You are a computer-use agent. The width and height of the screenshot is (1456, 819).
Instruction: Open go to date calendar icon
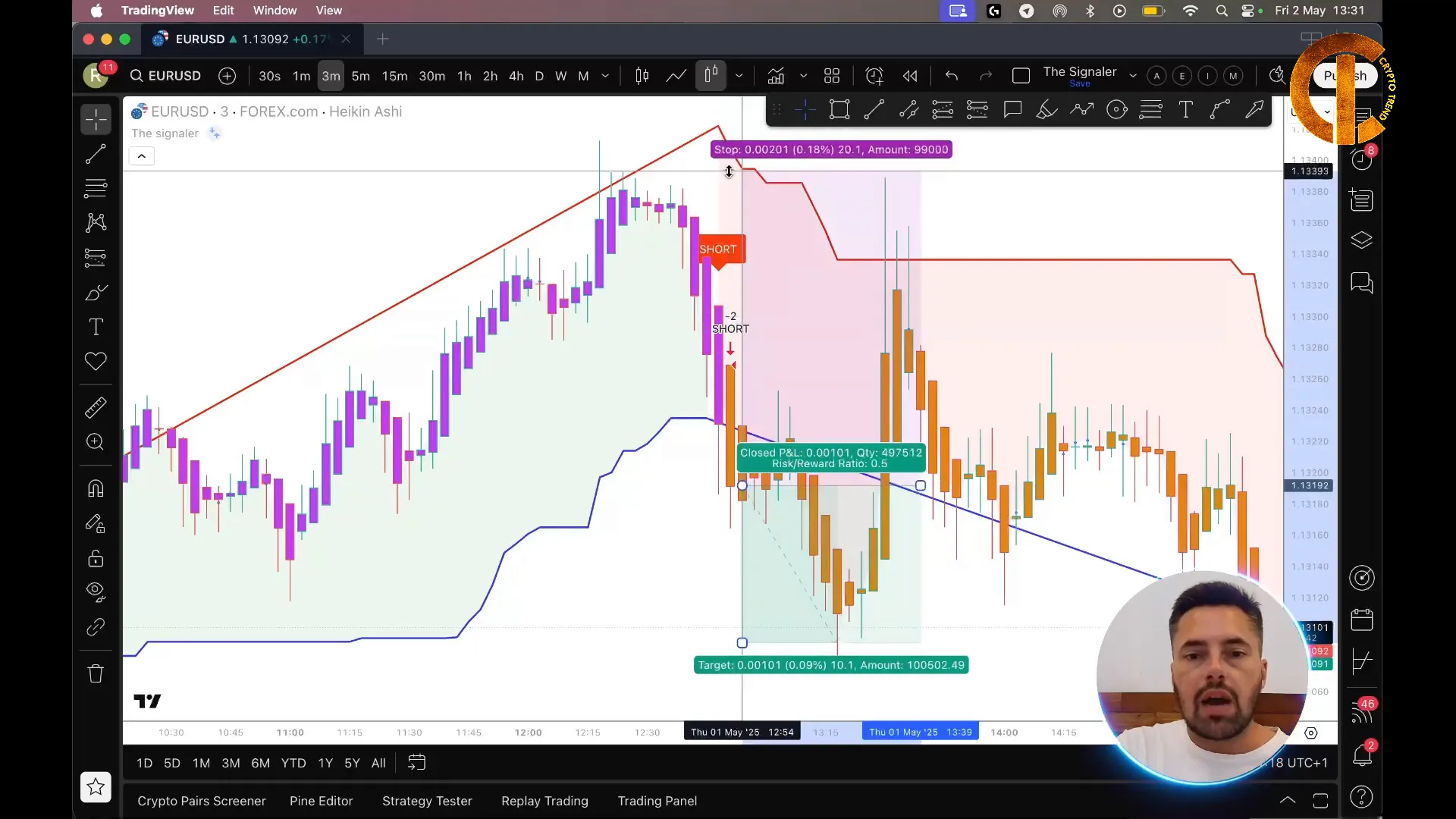[416, 763]
